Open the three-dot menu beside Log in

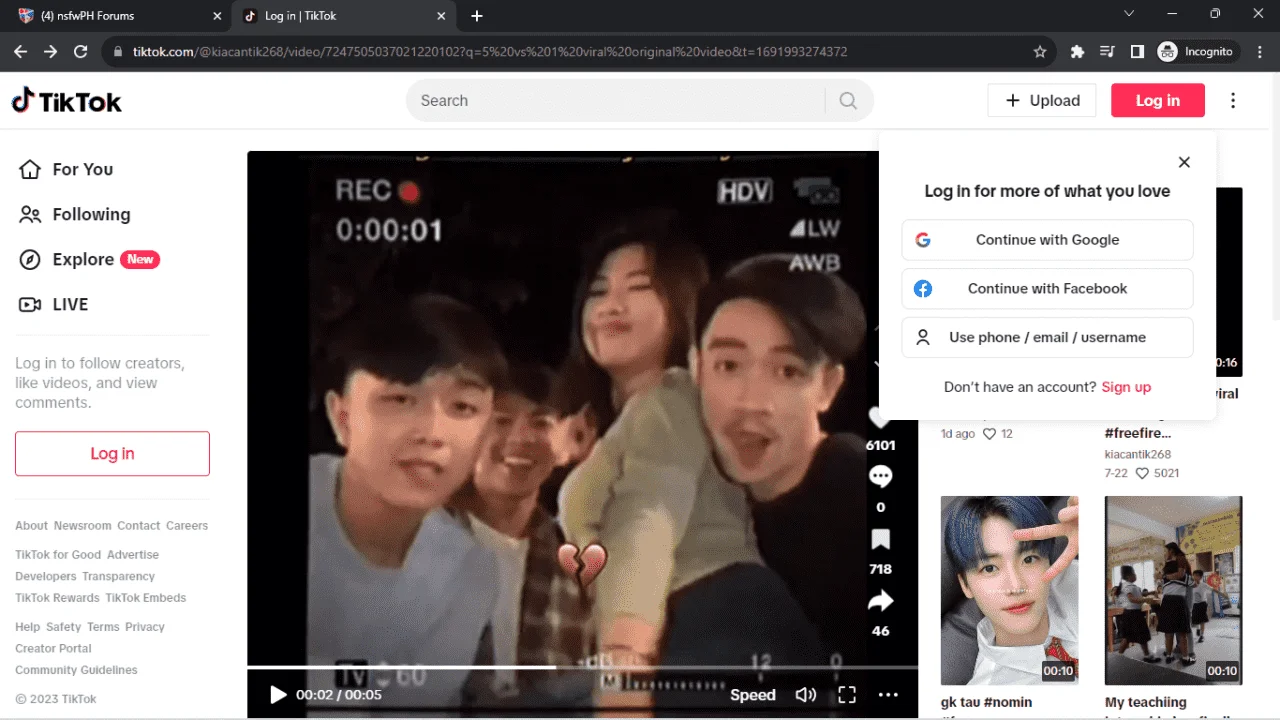click(1233, 101)
